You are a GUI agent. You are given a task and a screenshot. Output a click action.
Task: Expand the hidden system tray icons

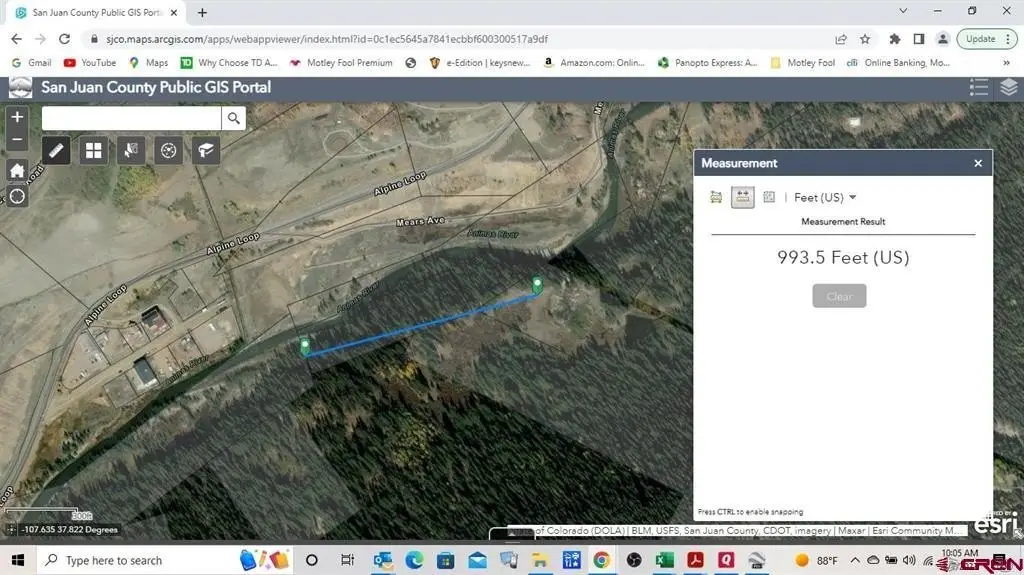coord(857,561)
